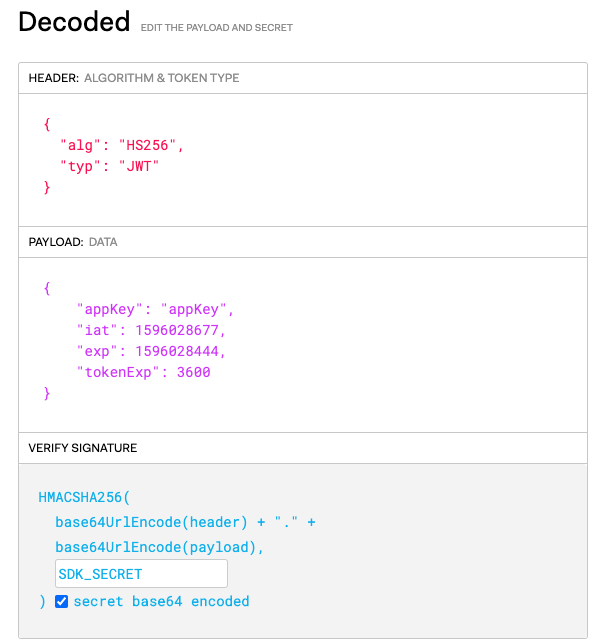This screenshot has height=643, width=607.
Task: Click the "exp" key in payload
Action: (96, 351)
